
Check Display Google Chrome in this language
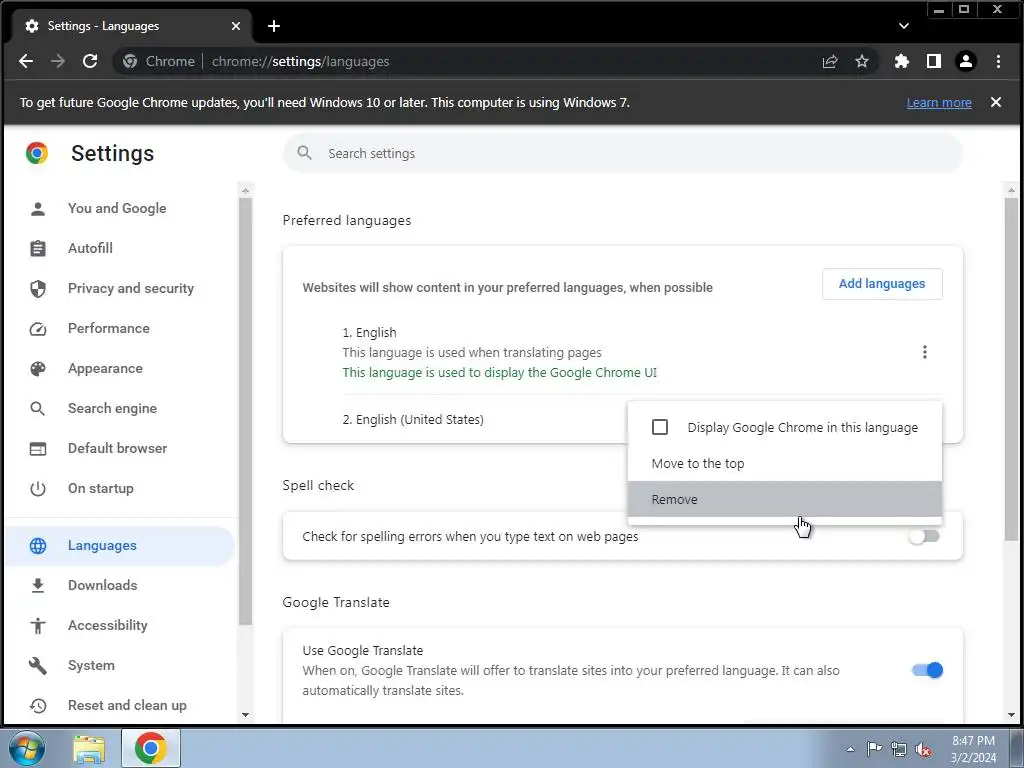click(660, 427)
